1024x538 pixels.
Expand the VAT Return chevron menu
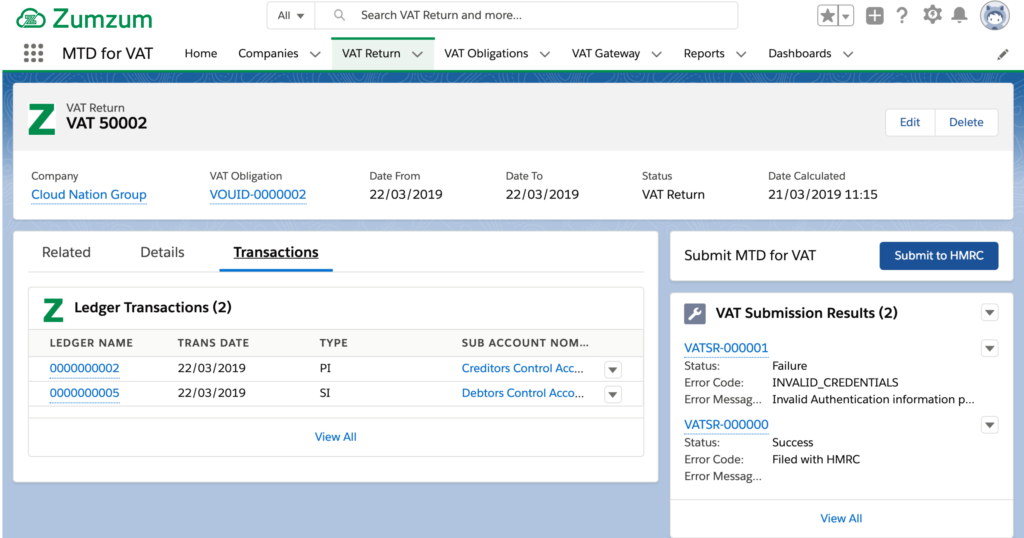[417, 54]
